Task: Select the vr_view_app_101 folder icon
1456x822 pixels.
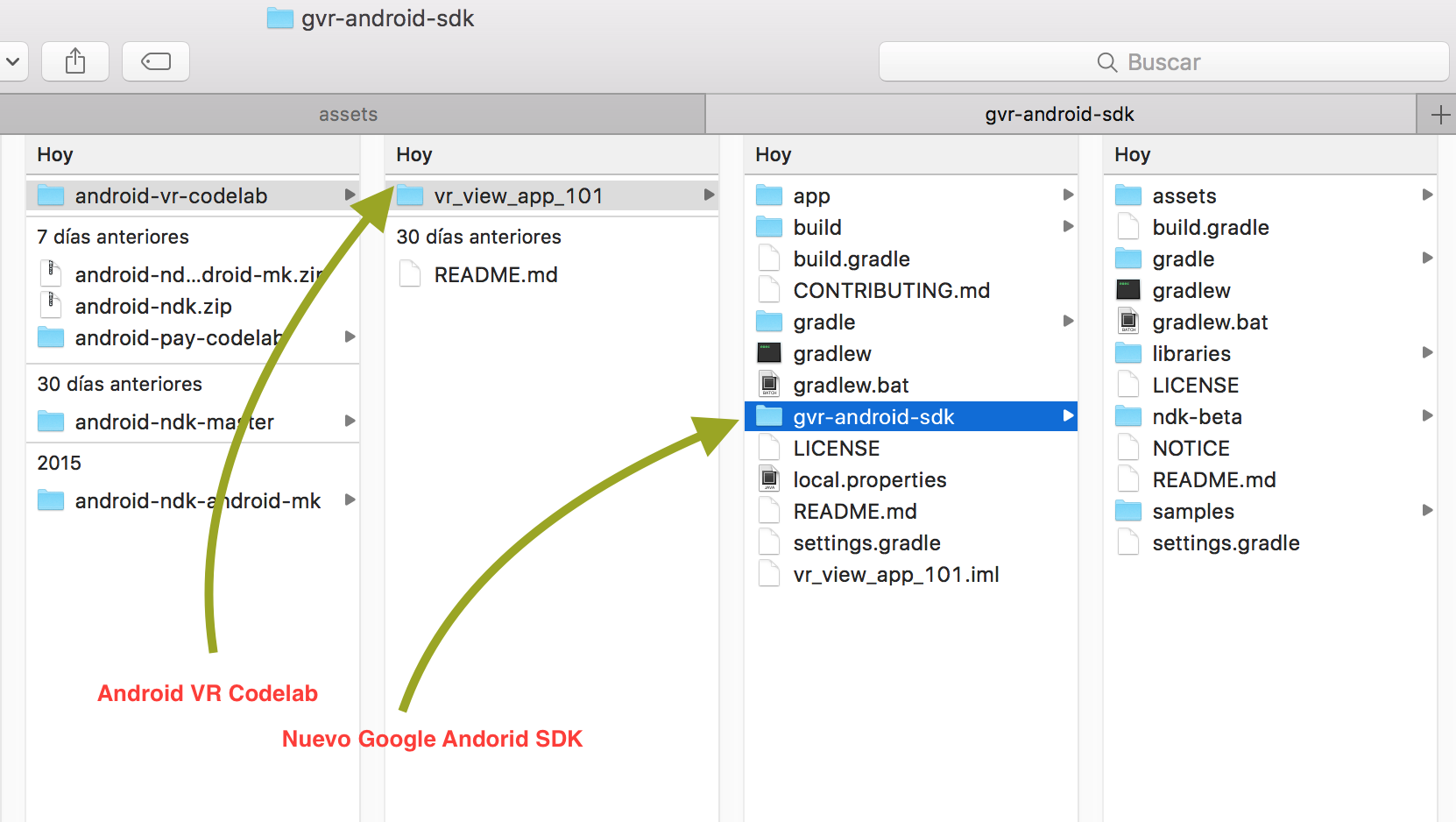Action: pyautogui.click(x=410, y=195)
